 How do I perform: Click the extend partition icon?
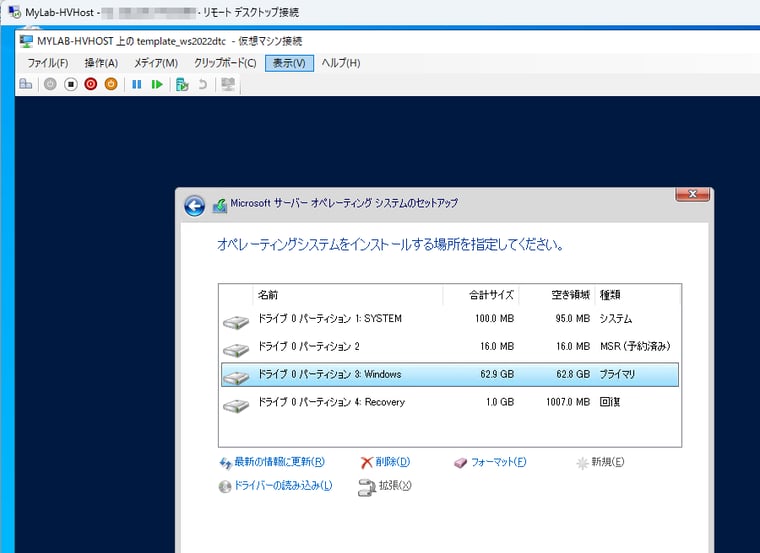tap(367, 488)
